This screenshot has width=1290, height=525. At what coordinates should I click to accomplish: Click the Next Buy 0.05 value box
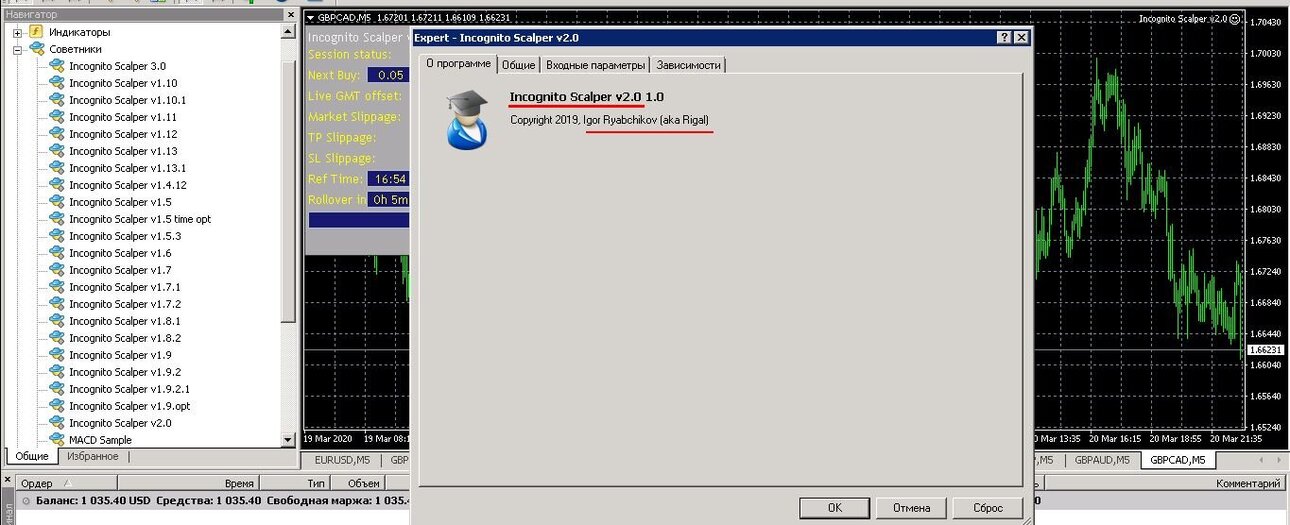(x=389, y=75)
